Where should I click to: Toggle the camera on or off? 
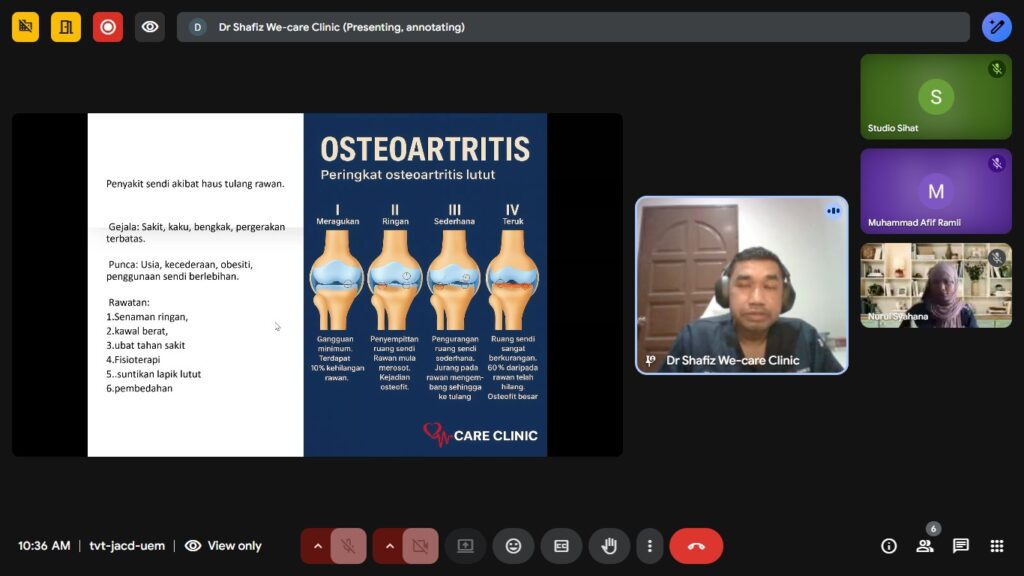[x=420, y=546]
